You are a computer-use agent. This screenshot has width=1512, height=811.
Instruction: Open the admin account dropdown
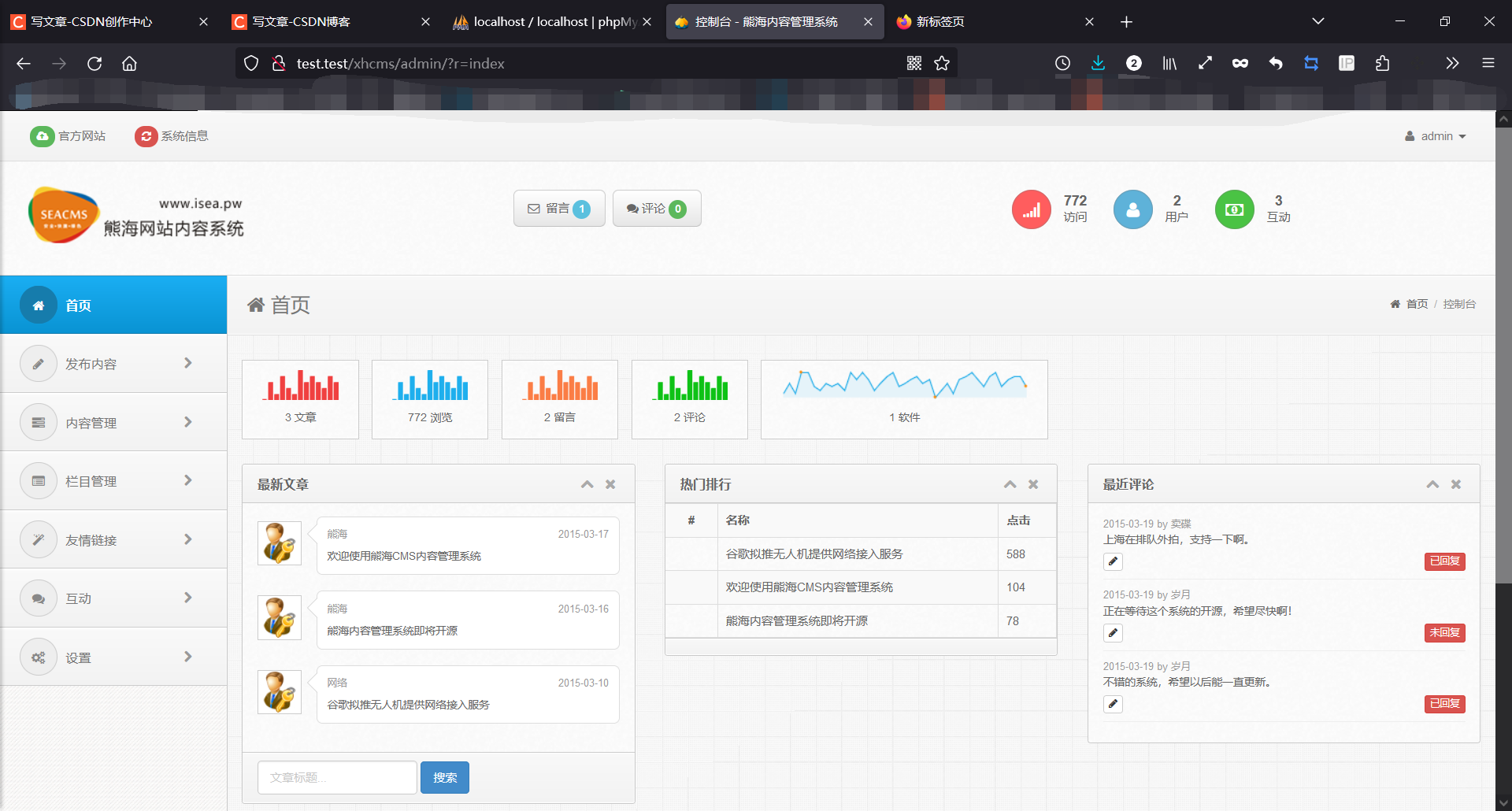click(x=1435, y=135)
